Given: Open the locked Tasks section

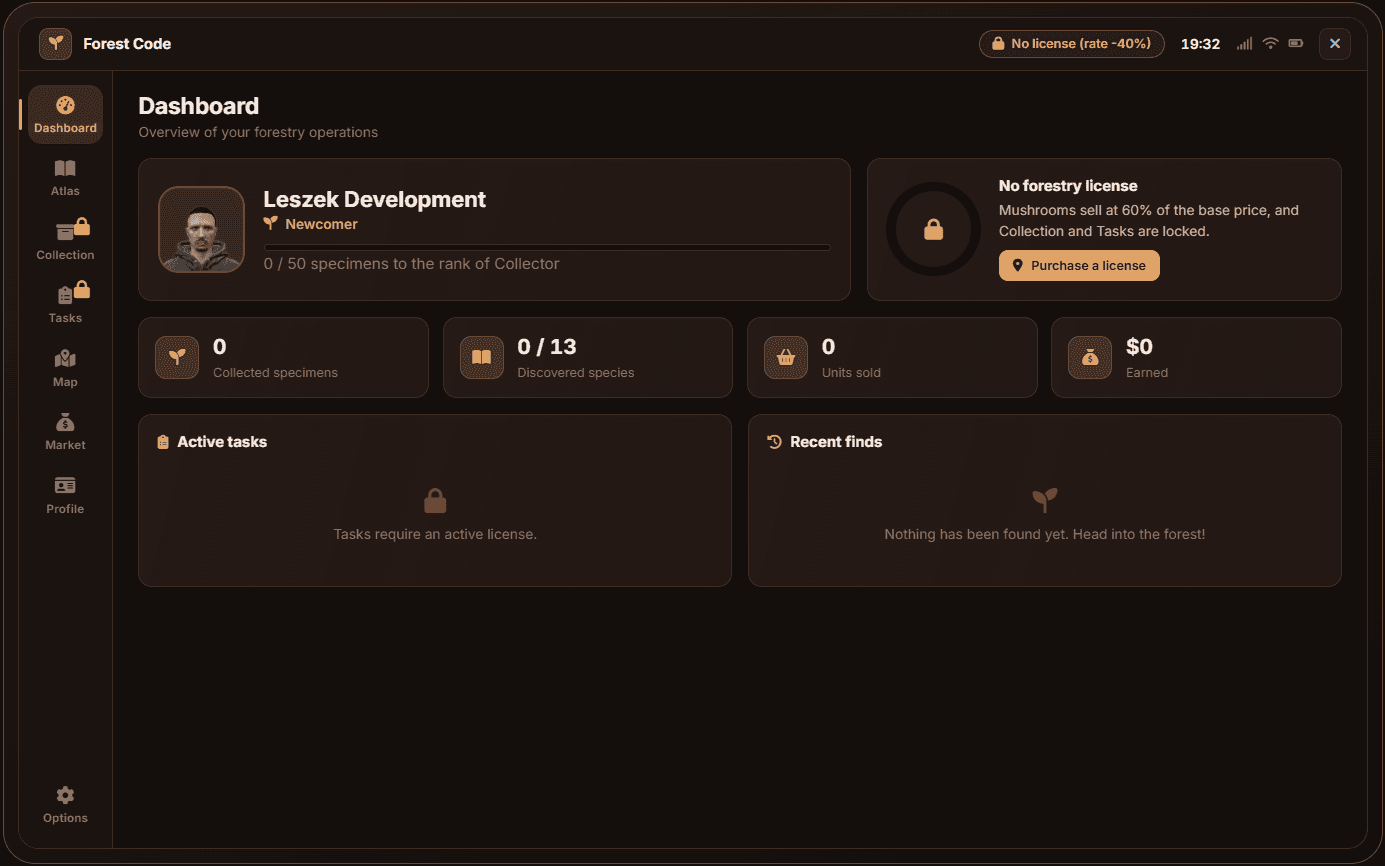Looking at the screenshot, I should click(x=65, y=304).
